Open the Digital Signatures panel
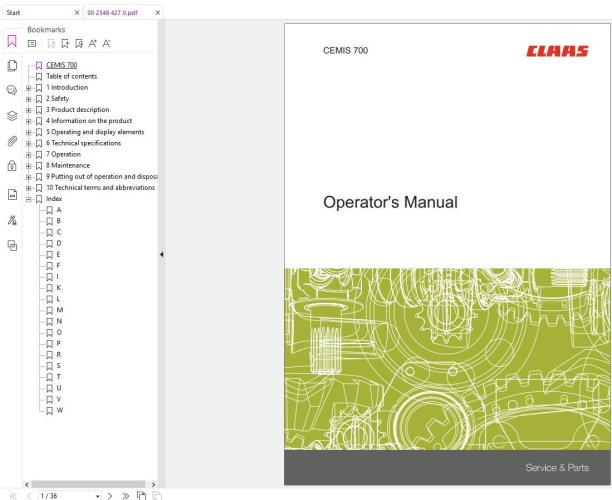 pyautogui.click(x=12, y=221)
